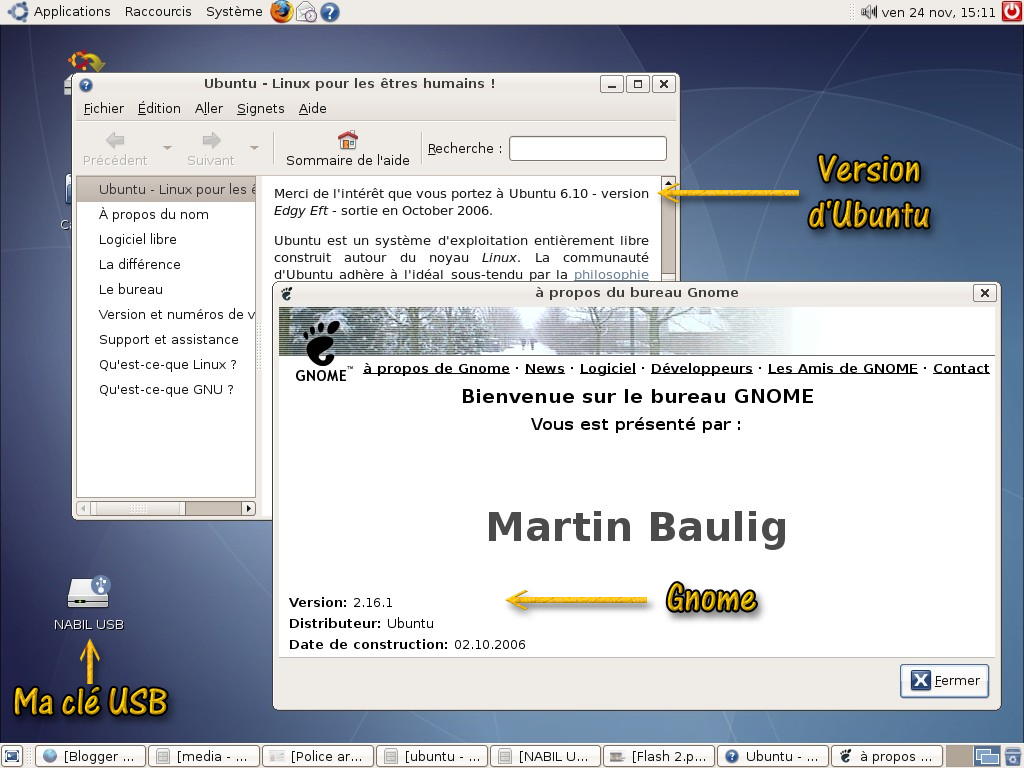The height and width of the screenshot is (768, 1024).
Task: Switch to [Police ar taskbar window
Action: click(318, 756)
